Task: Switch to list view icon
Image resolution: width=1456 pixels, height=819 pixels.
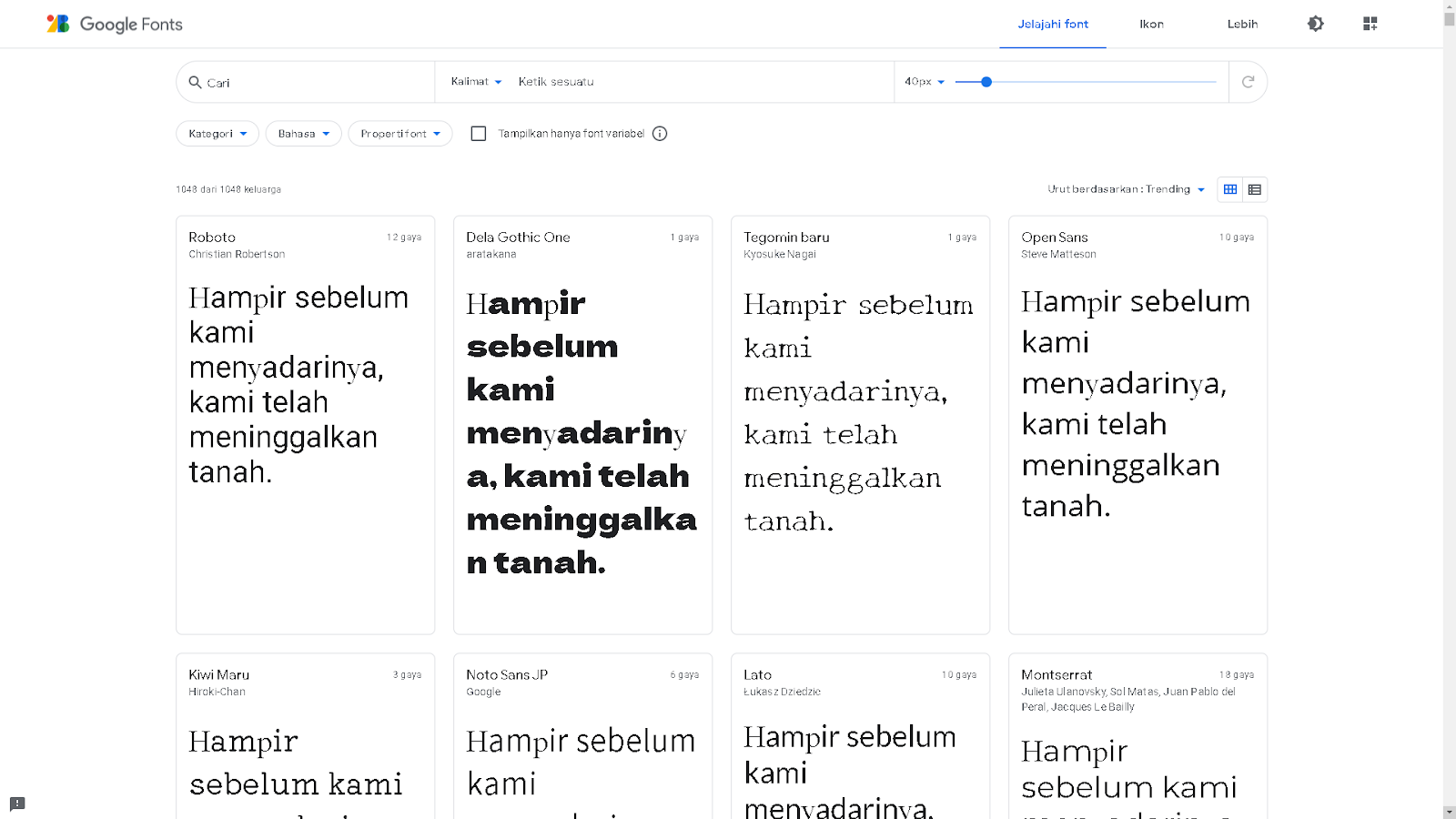Action: 1255,189
